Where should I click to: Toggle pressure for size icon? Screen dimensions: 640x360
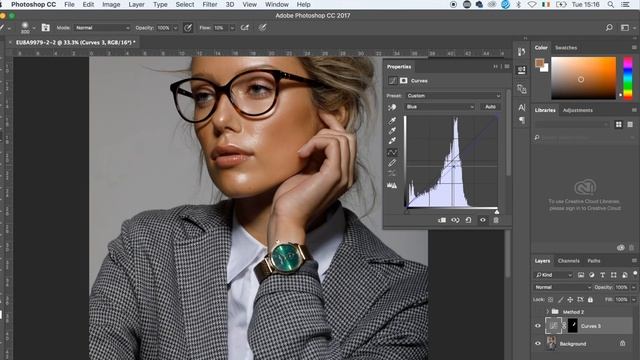262,28
